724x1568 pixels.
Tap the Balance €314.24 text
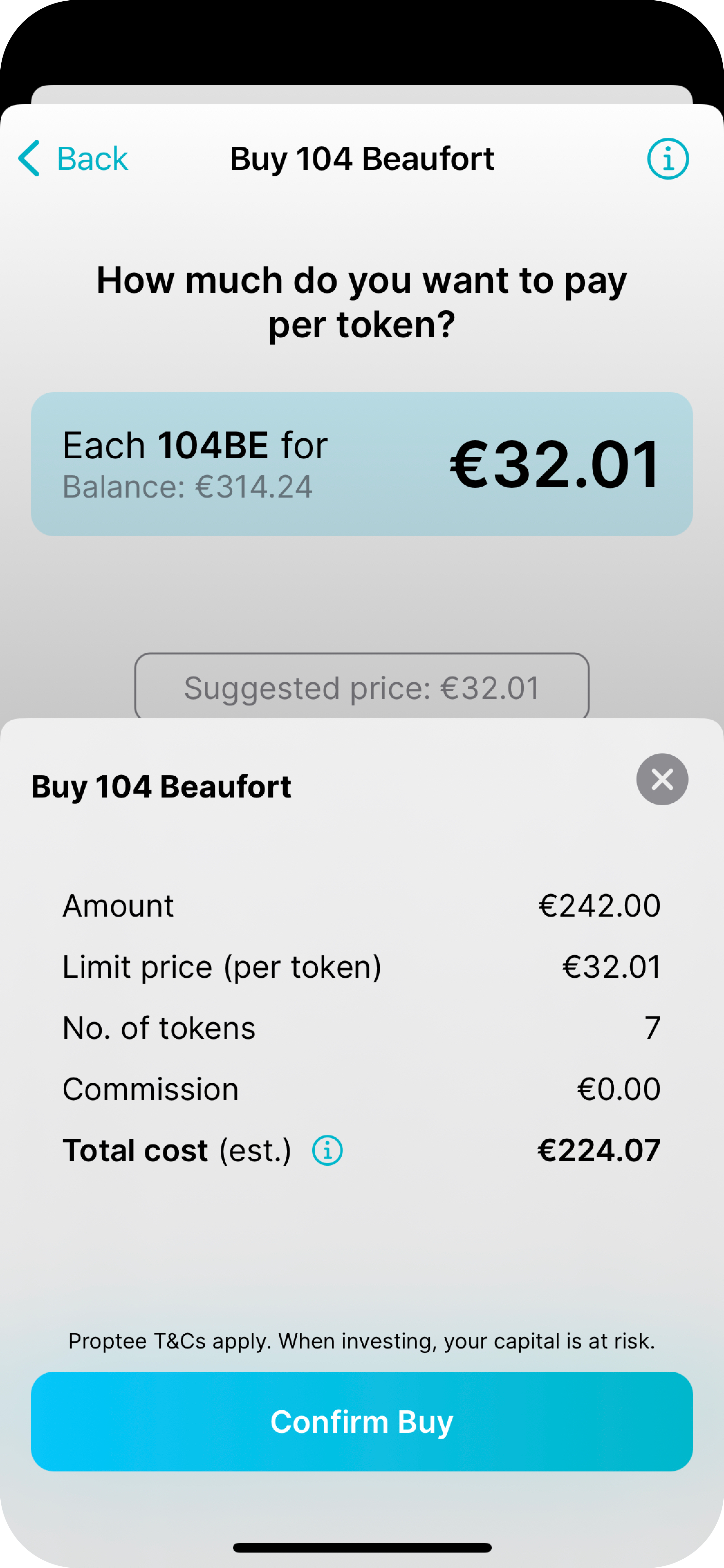[187, 487]
